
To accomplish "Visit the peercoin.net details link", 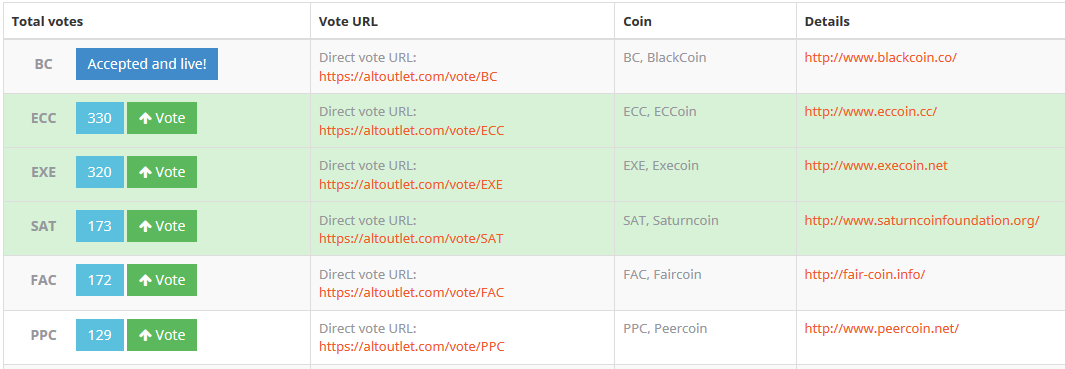I will pos(882,328).
